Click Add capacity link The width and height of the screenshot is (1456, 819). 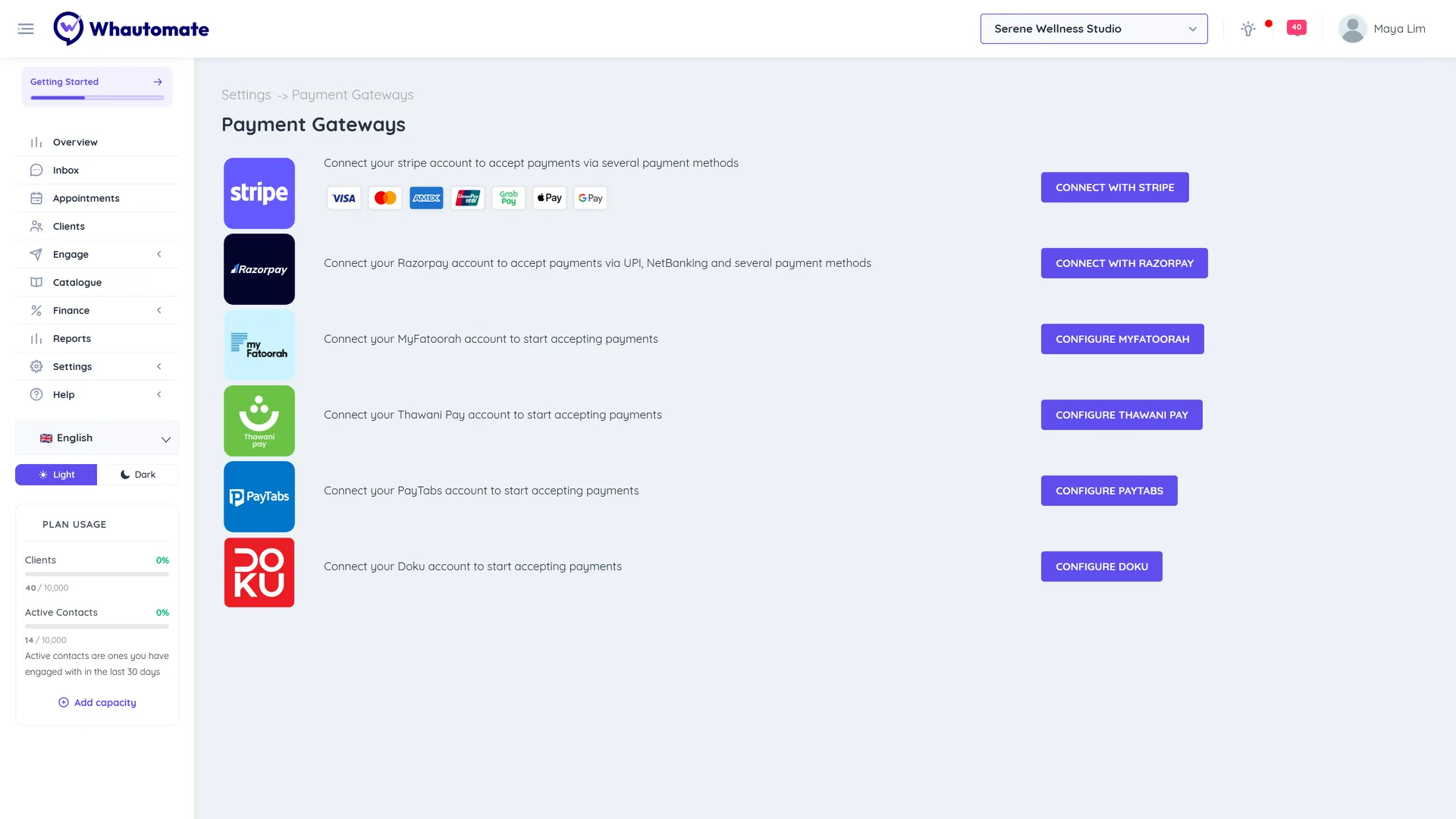97,702
